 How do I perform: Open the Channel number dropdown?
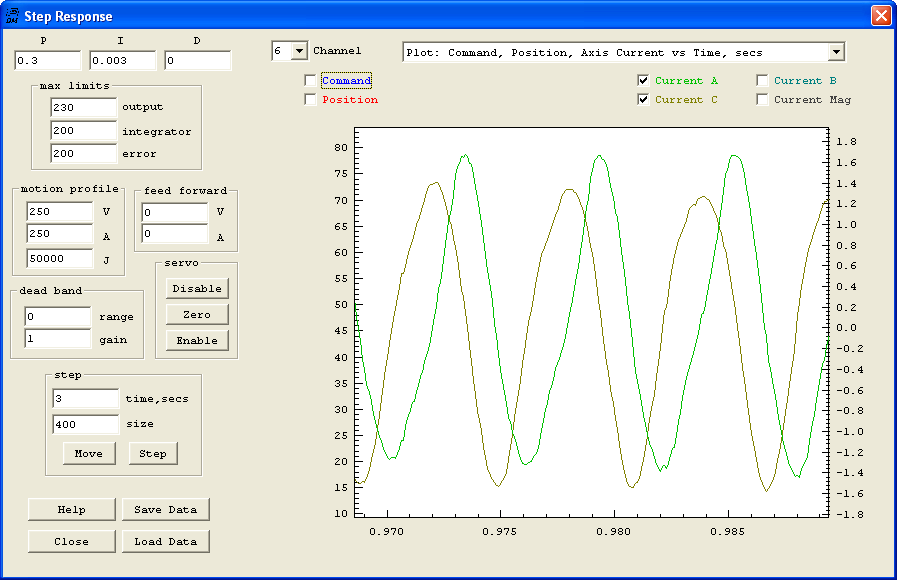pyautogui.click(x=298, y=52)
